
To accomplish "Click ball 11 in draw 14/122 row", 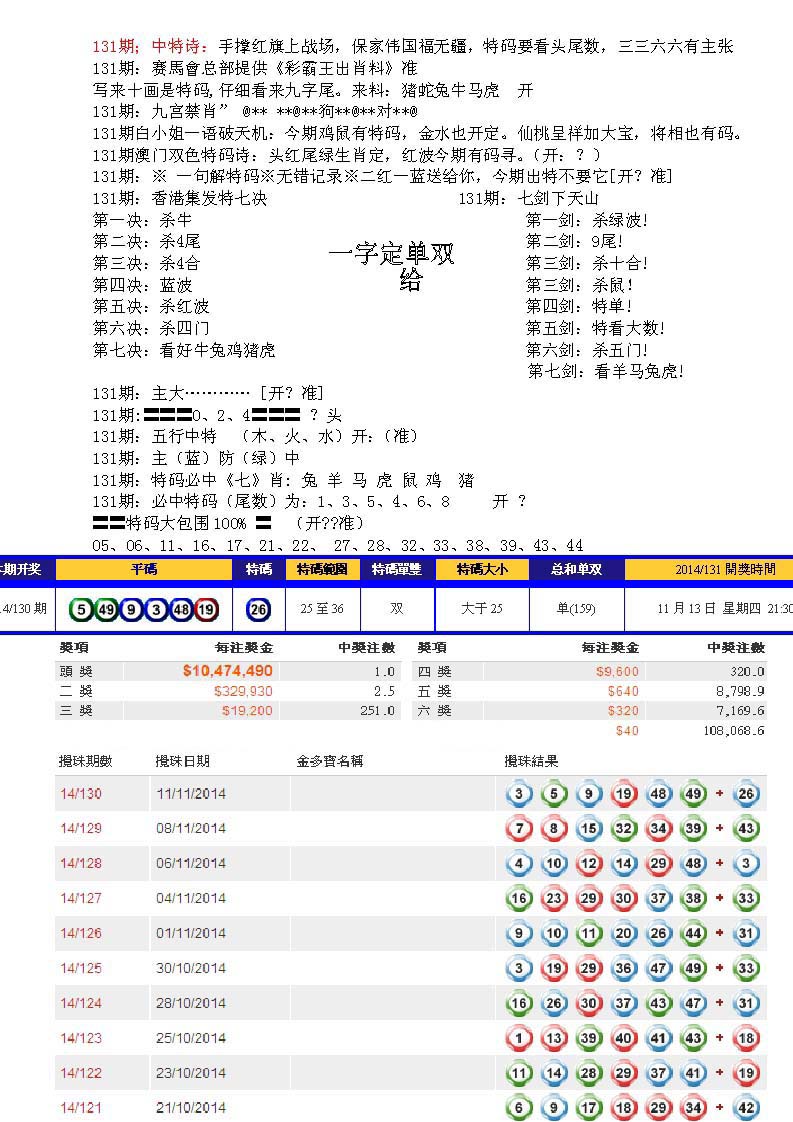I will (x=519, y=1073).
